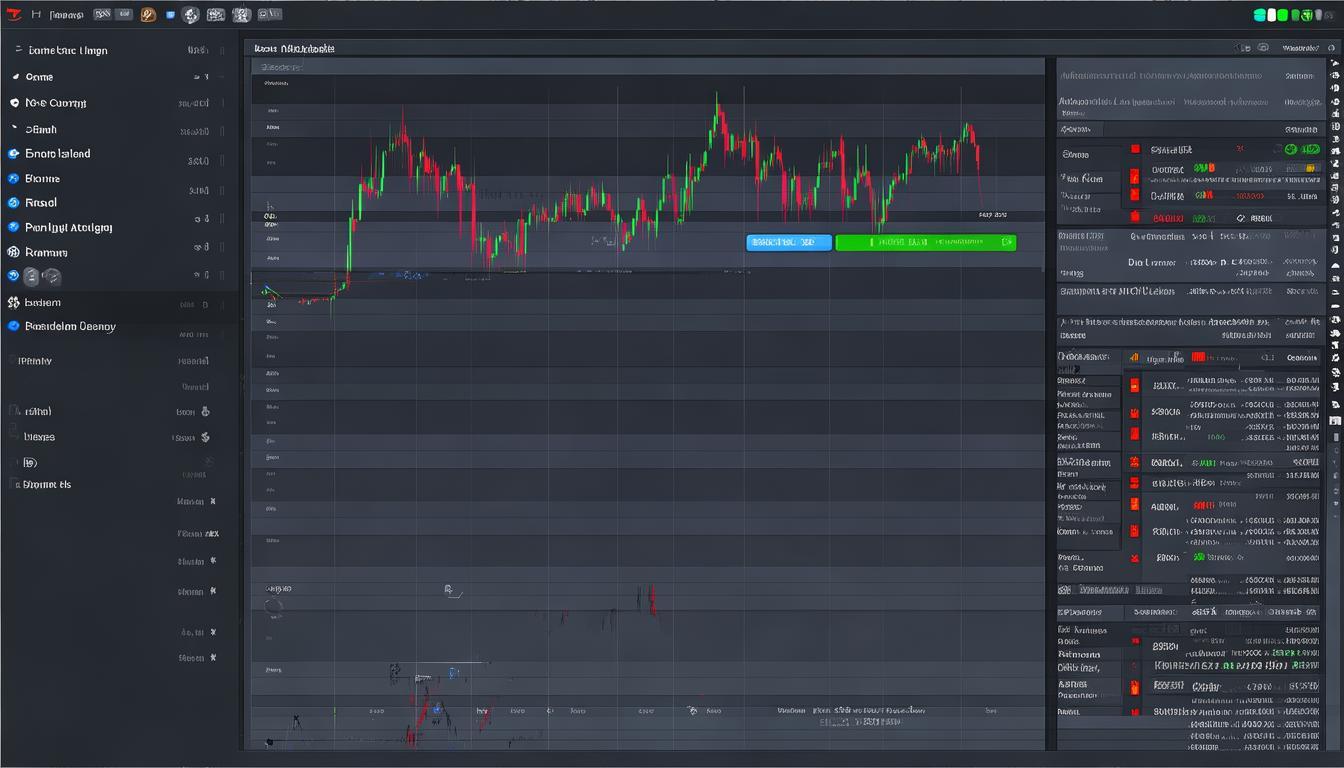Toggle the topmost red square in right panel

pos(1135,149)
